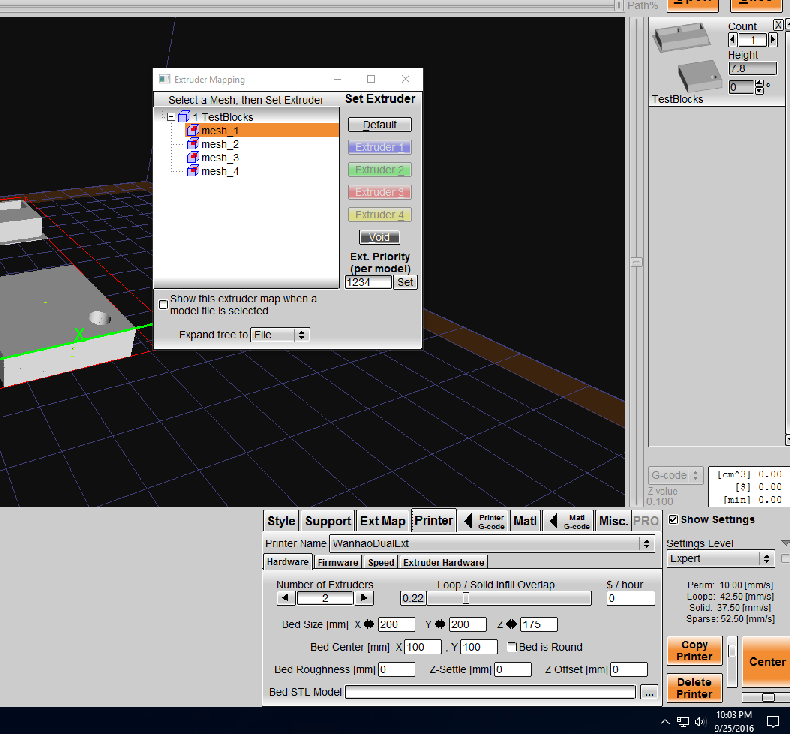Assign Extruder 3 to selected mesh

pos(380,192)
